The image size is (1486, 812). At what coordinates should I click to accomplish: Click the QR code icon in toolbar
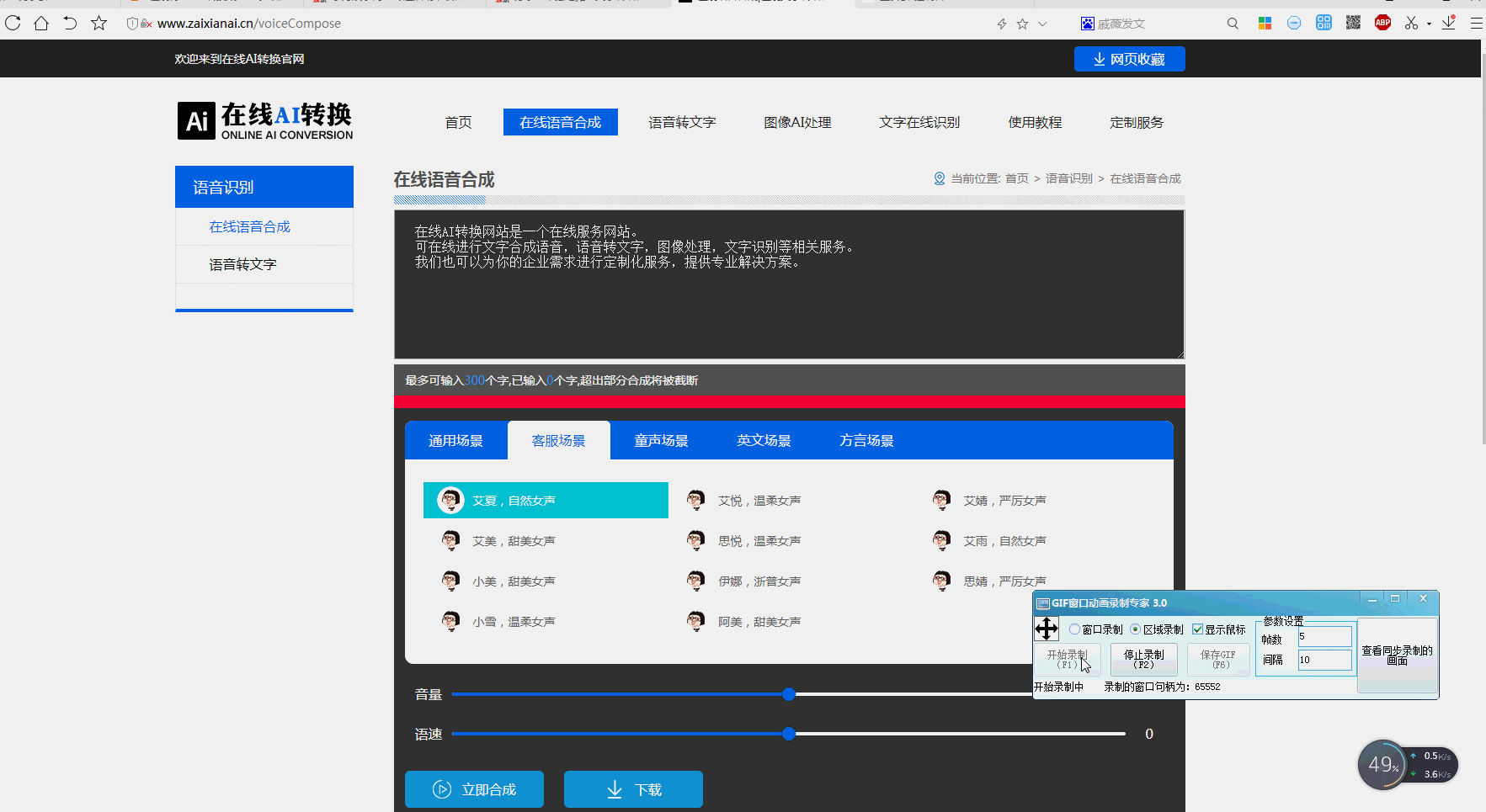tap(1353, 24)
